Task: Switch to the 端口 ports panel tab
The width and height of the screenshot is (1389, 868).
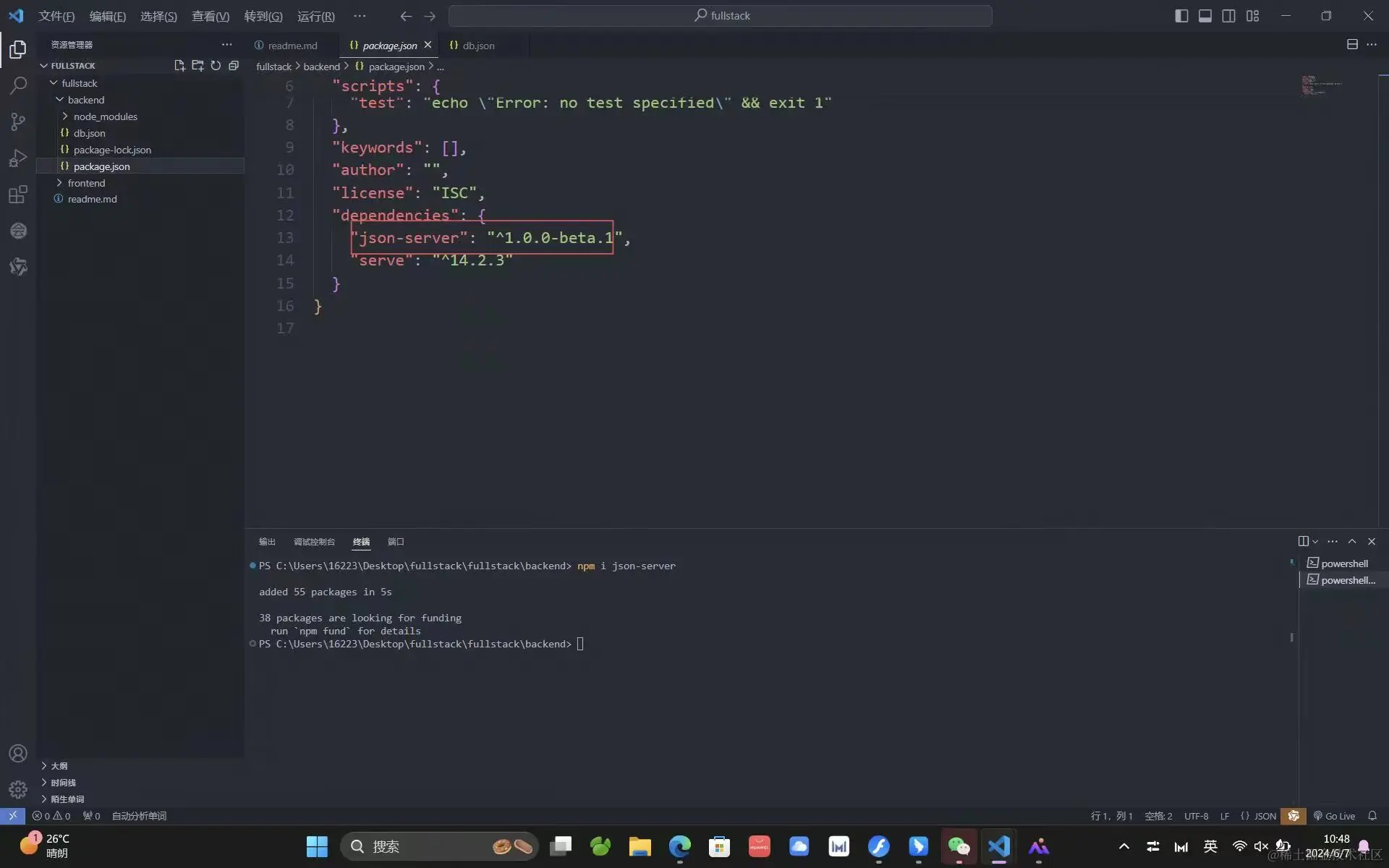Action: (396, 541)
